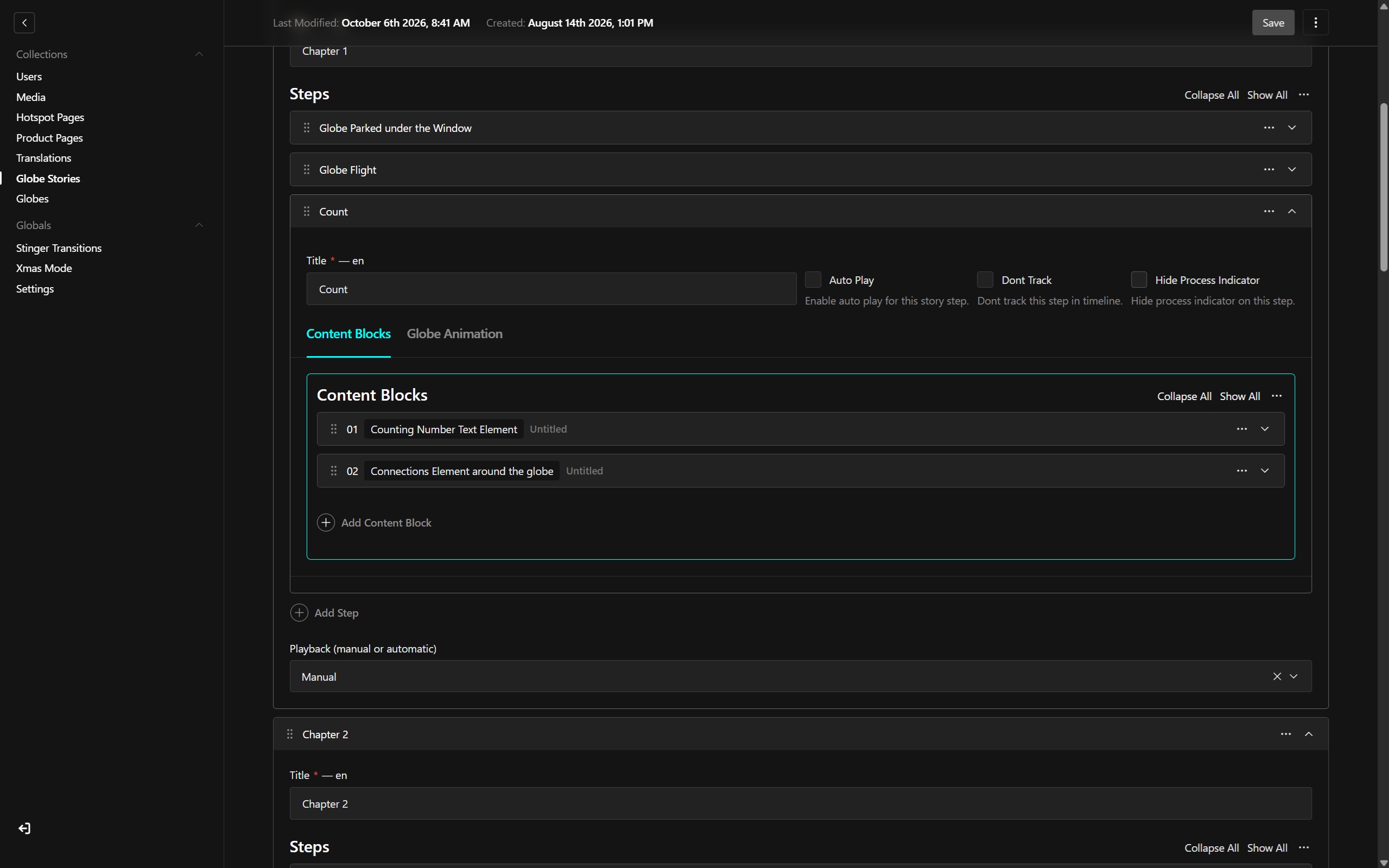Viewport: 1389px width, 868px height.
Task: Click Collapse All in Content Blocks header
Action: point(1184,396)
